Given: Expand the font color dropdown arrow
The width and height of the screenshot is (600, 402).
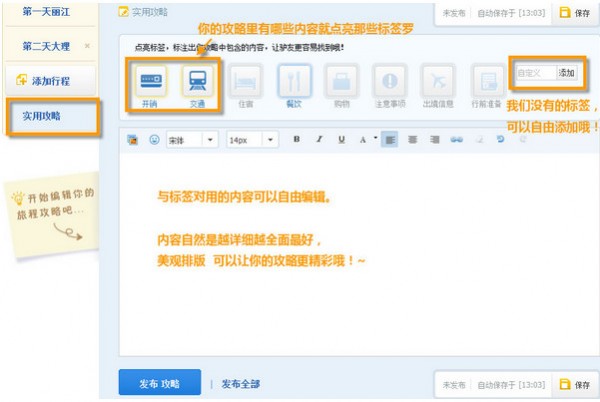Looking at the screenshot, I should tap(375, 137).
